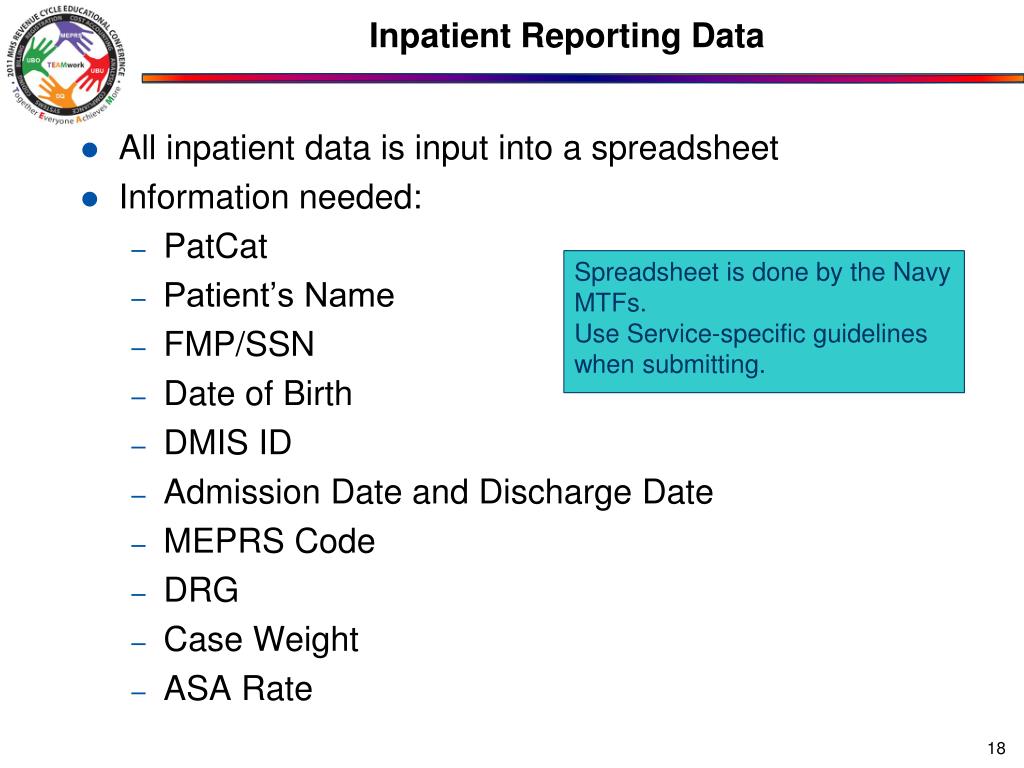Screen dimensions: 1024x768
Task: Click the gradient divider line under title
Action: click(x=583, y=78)
